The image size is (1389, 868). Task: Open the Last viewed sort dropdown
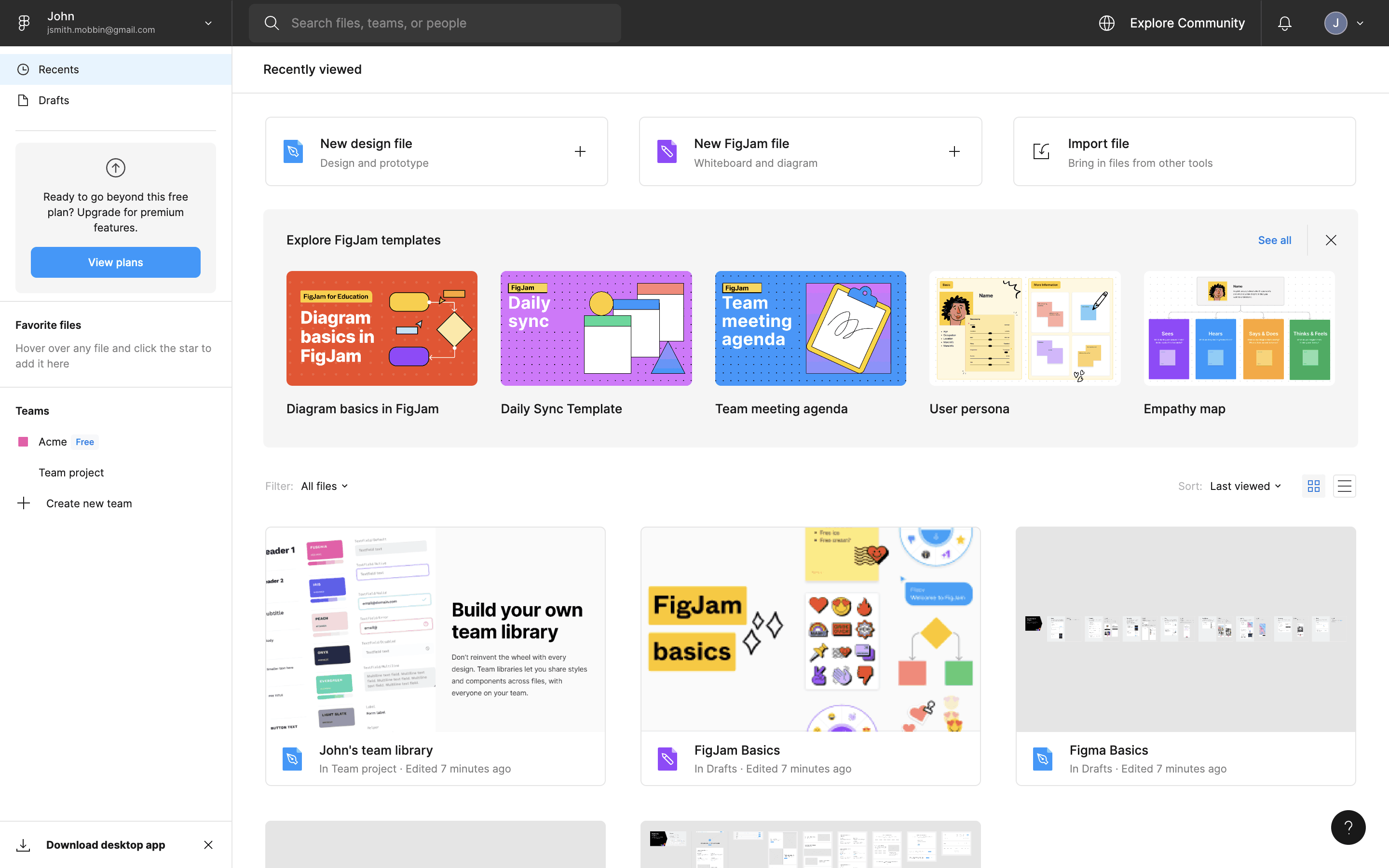pos(1245,486)
